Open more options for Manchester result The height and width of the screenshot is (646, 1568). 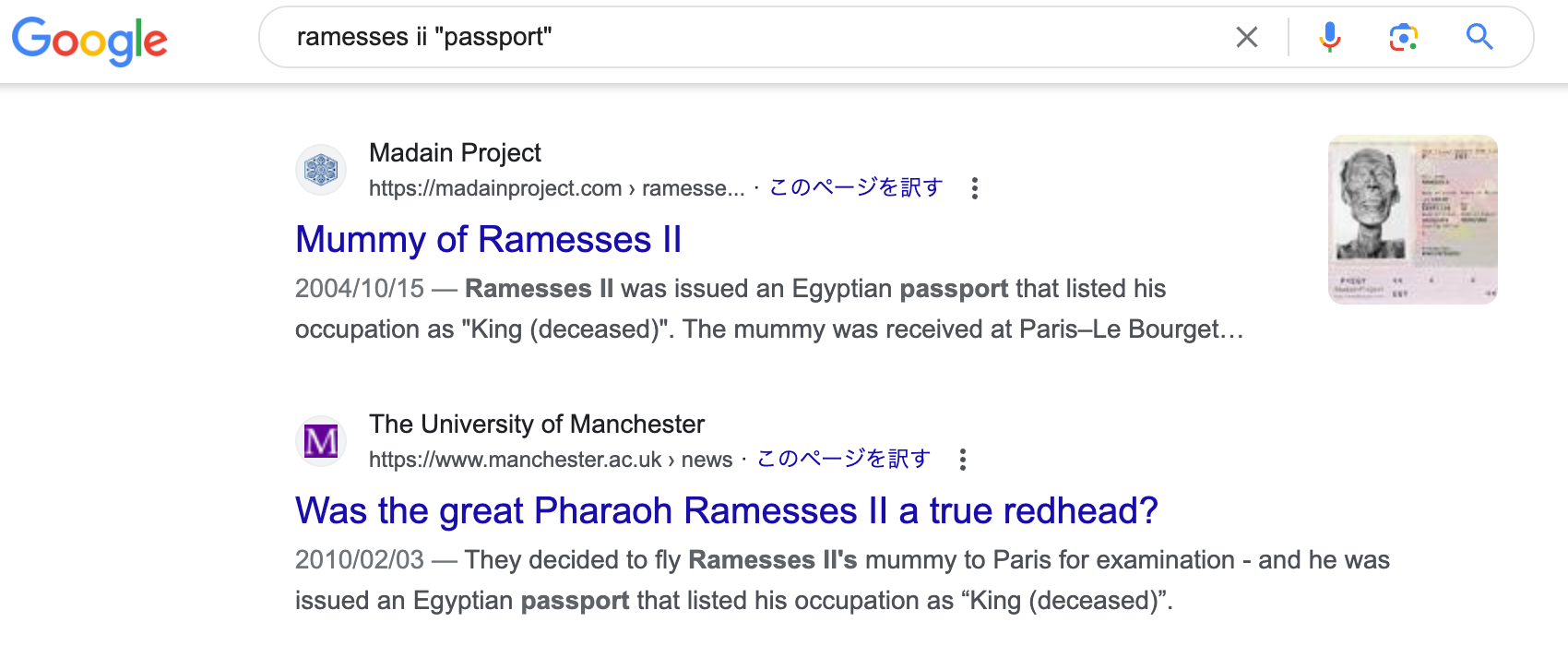(963, 460)
